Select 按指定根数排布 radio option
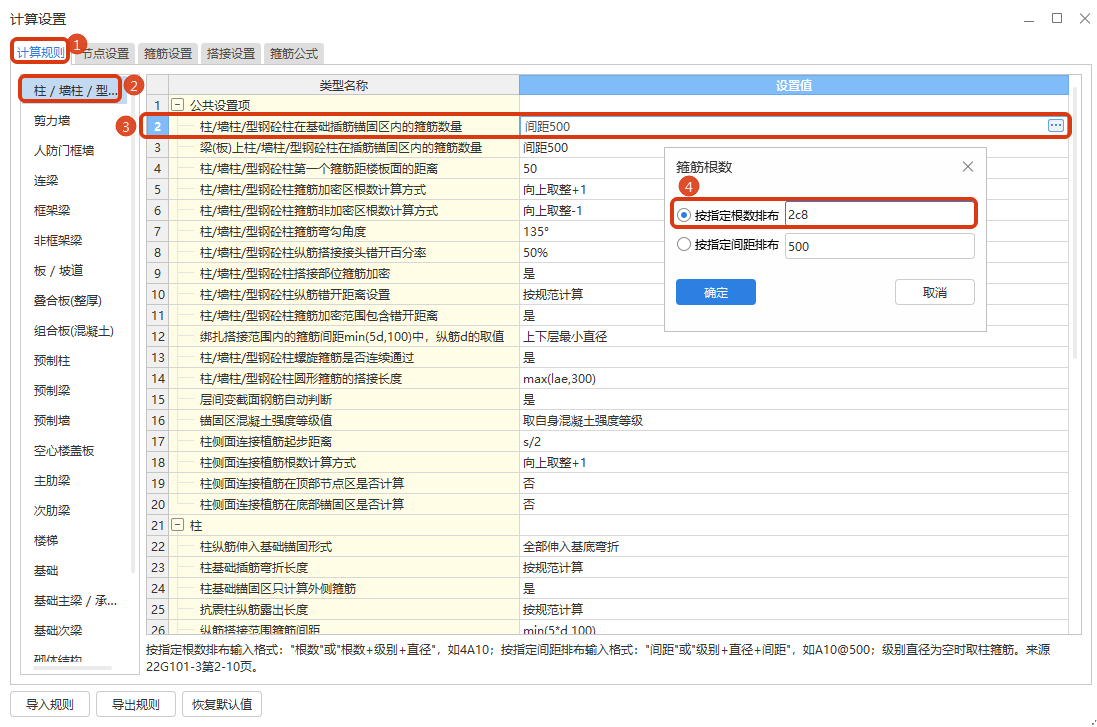1097x727 pixels. (684, 215)
